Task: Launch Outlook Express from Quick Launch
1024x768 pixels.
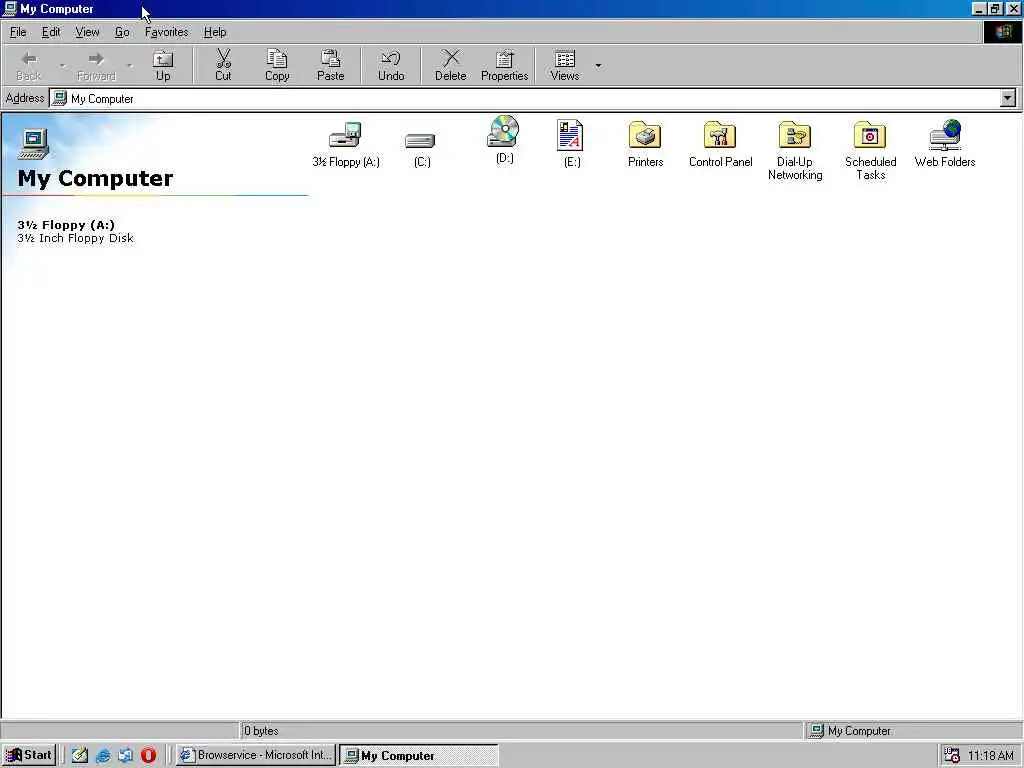Action: click(x=125, y=756)
